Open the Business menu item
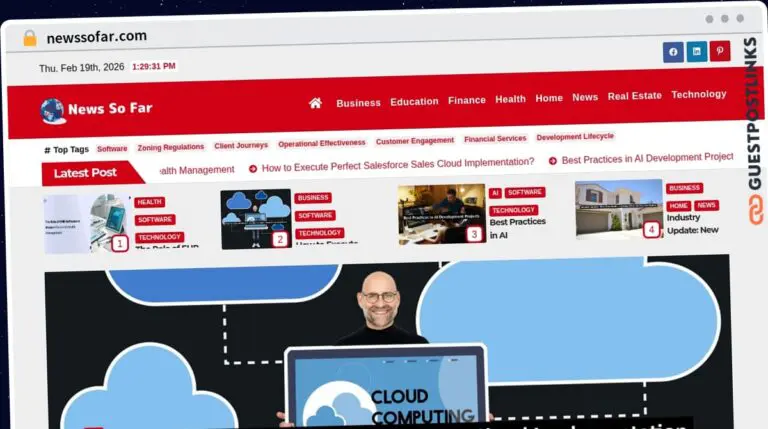The width and height of the screenshot is (768, 429). point(358,103)
